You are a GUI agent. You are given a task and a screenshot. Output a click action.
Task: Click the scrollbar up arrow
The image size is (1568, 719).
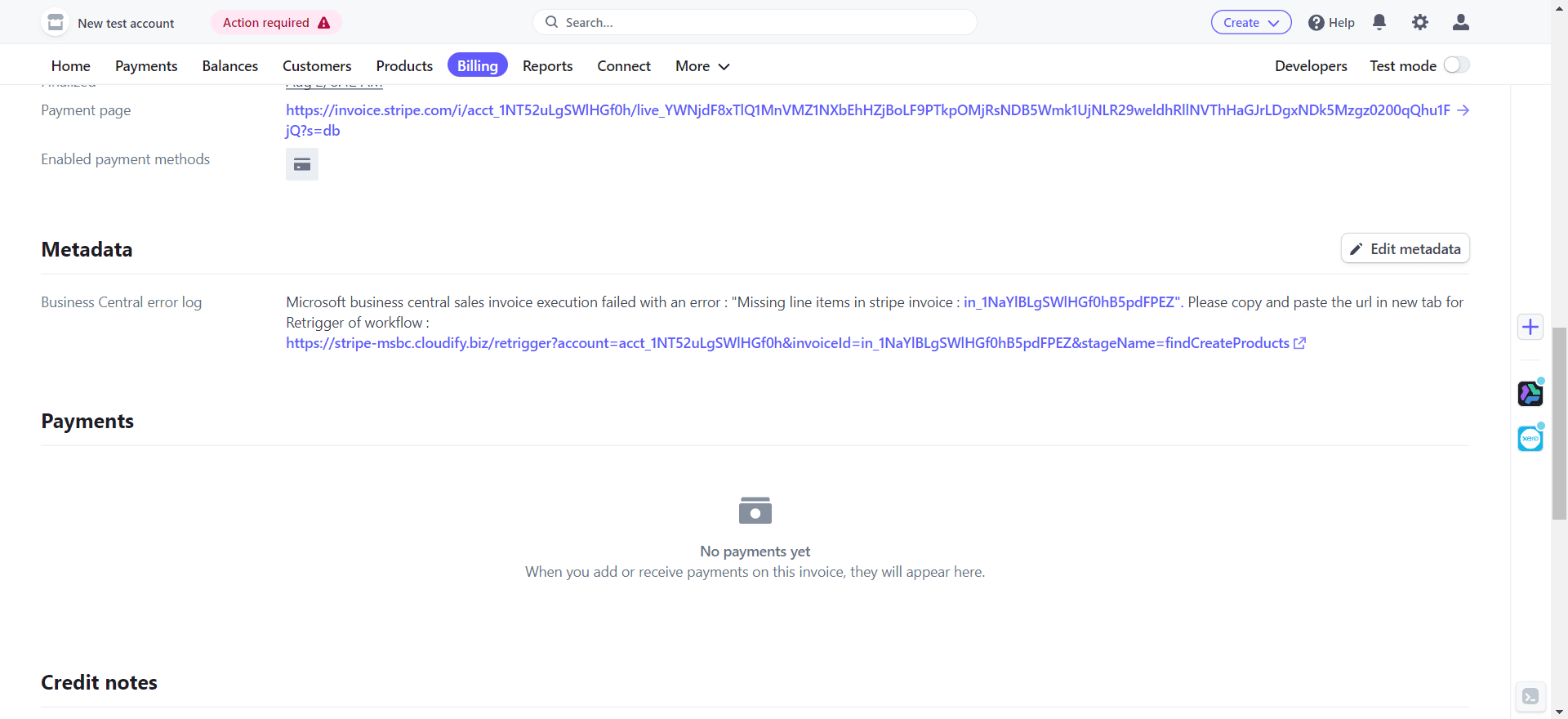tap(1559, 7)
